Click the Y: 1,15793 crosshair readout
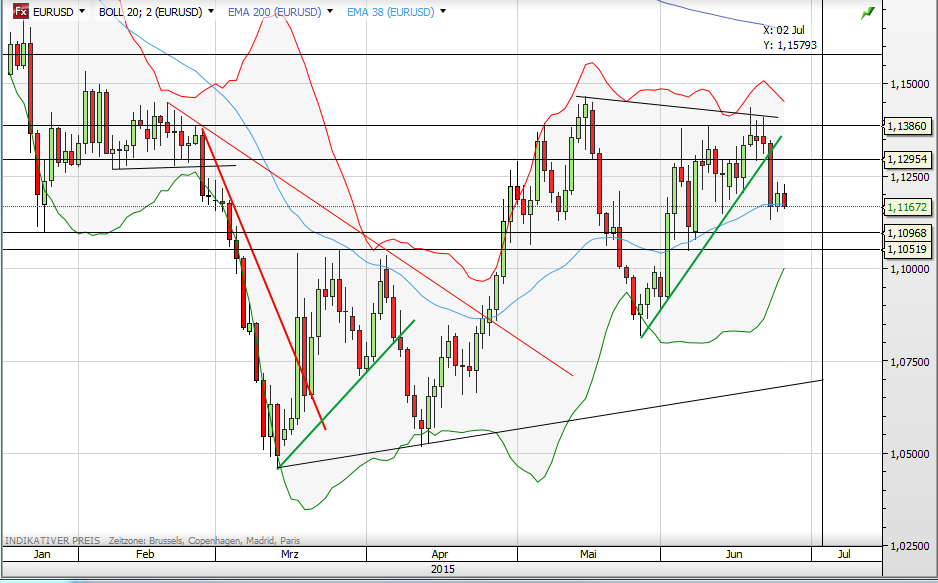The height and width of the screenshot is (583, 938). [x=790, y=45]
